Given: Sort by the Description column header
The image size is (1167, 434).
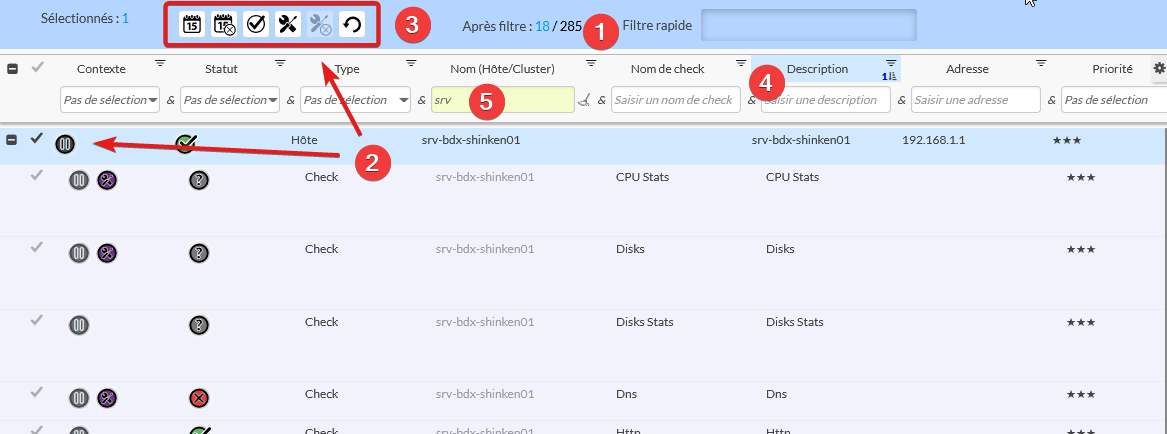Looking at the screenshot, I should [x=817, y=69].
